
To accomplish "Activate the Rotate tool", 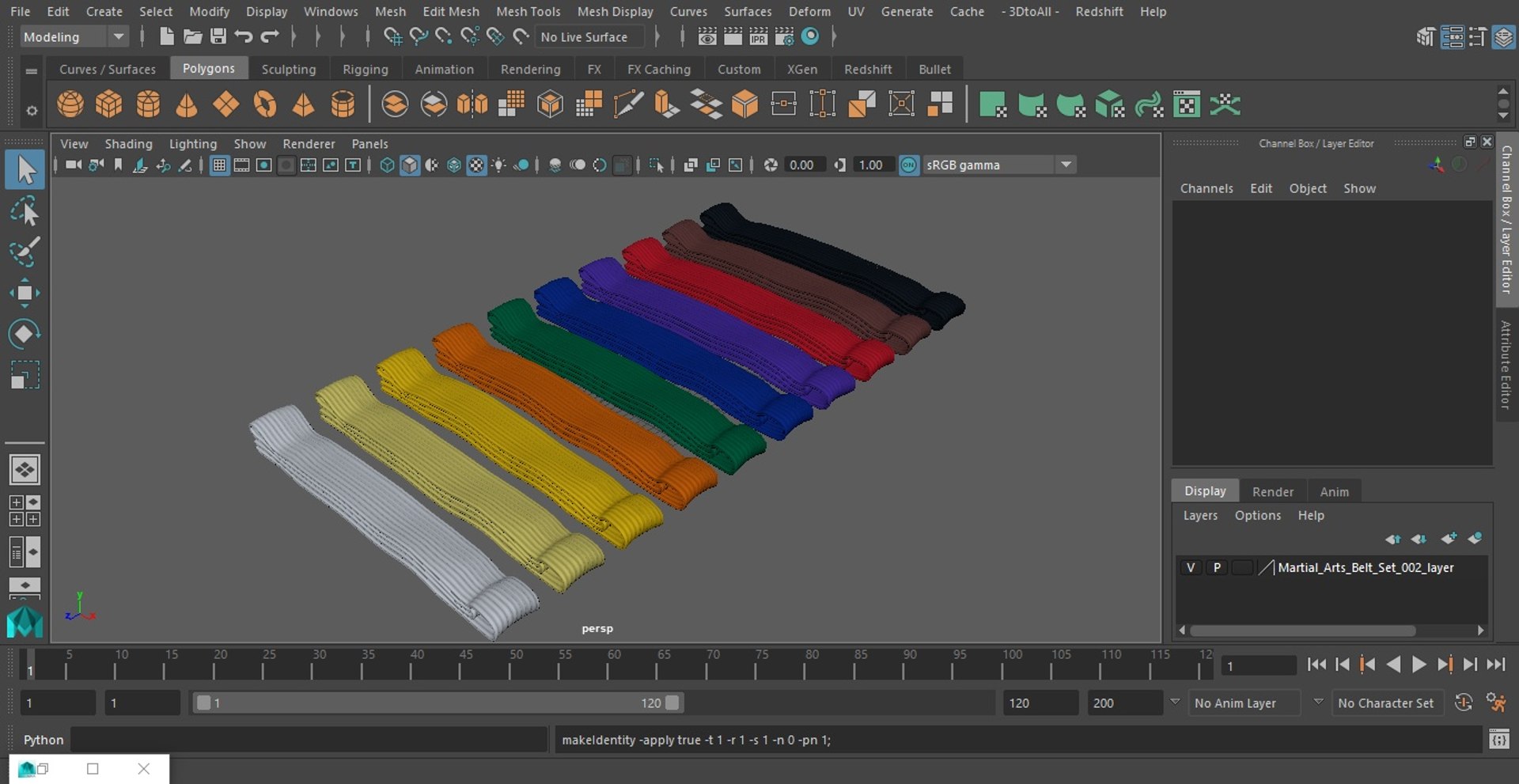I will point(25,333).
